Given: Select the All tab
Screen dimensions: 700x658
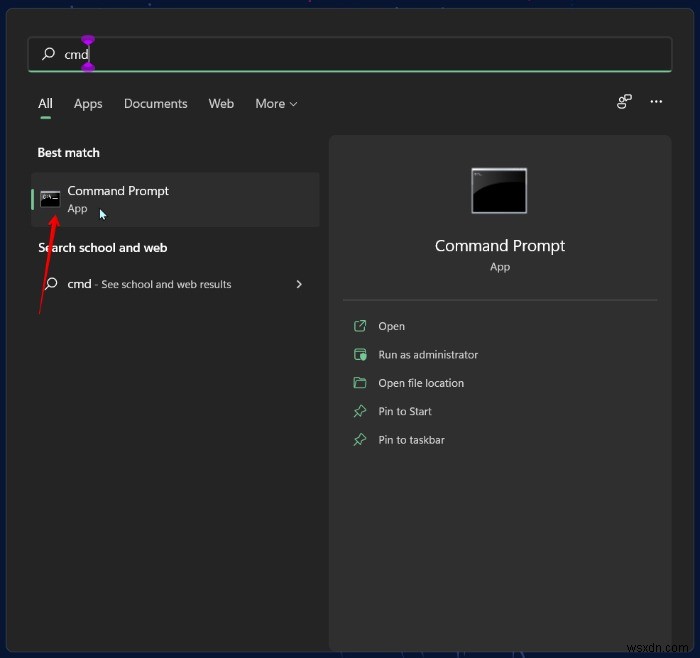Looking at the screenshot, I should [x=45, y=104].
